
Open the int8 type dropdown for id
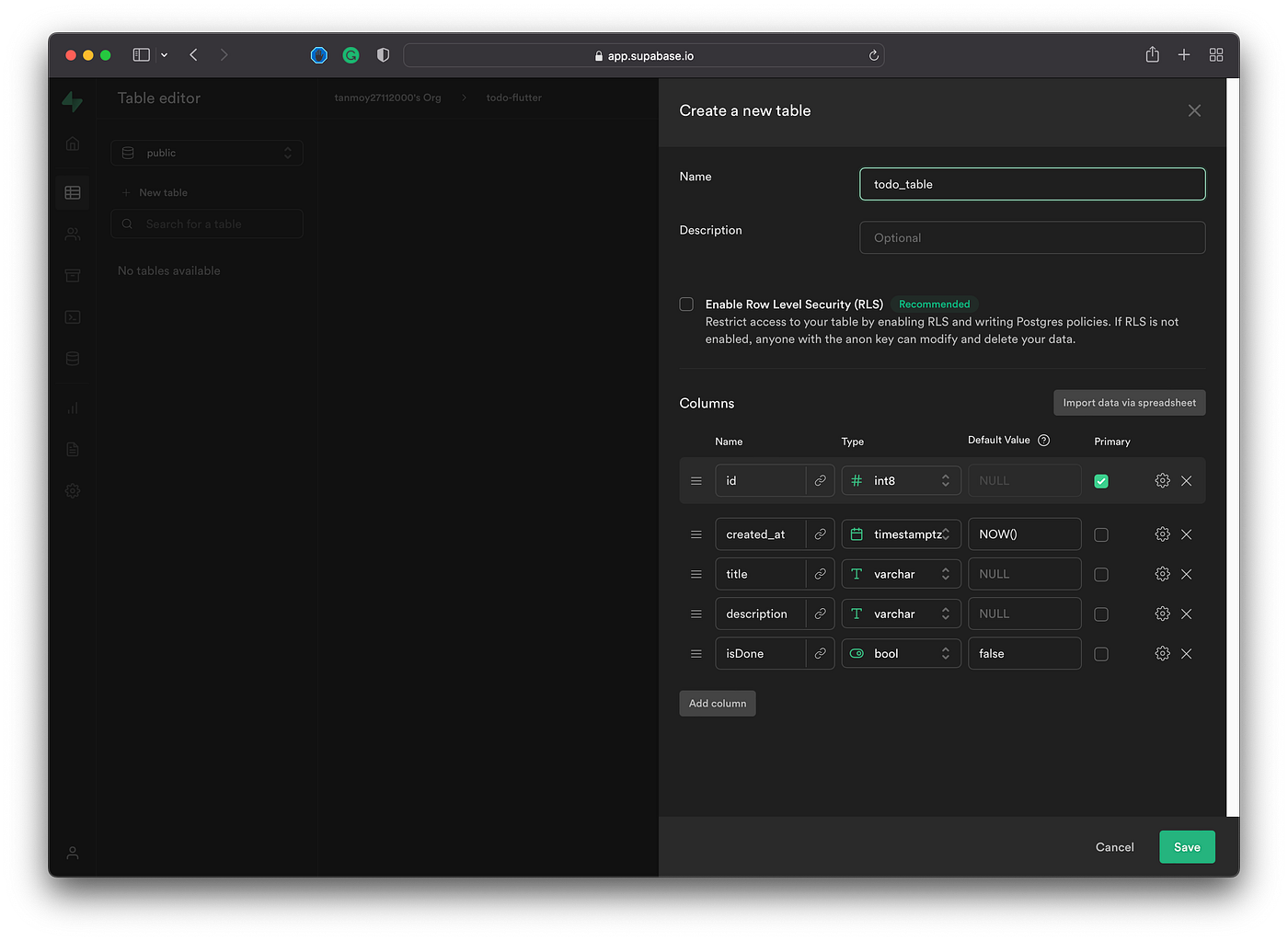[901, 480]
